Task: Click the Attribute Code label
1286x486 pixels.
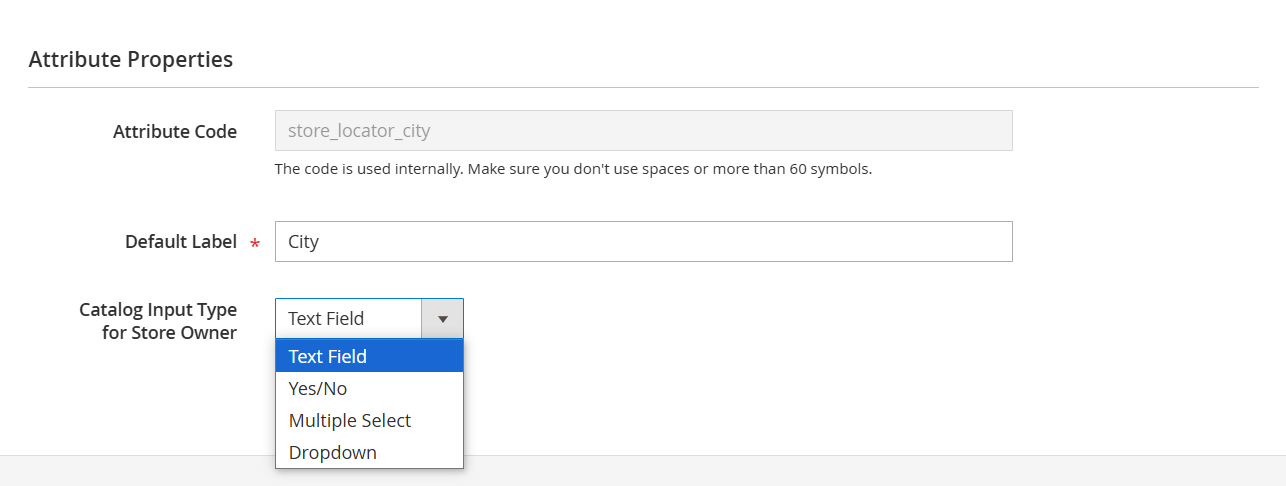Action: click(x=175, y=132)
